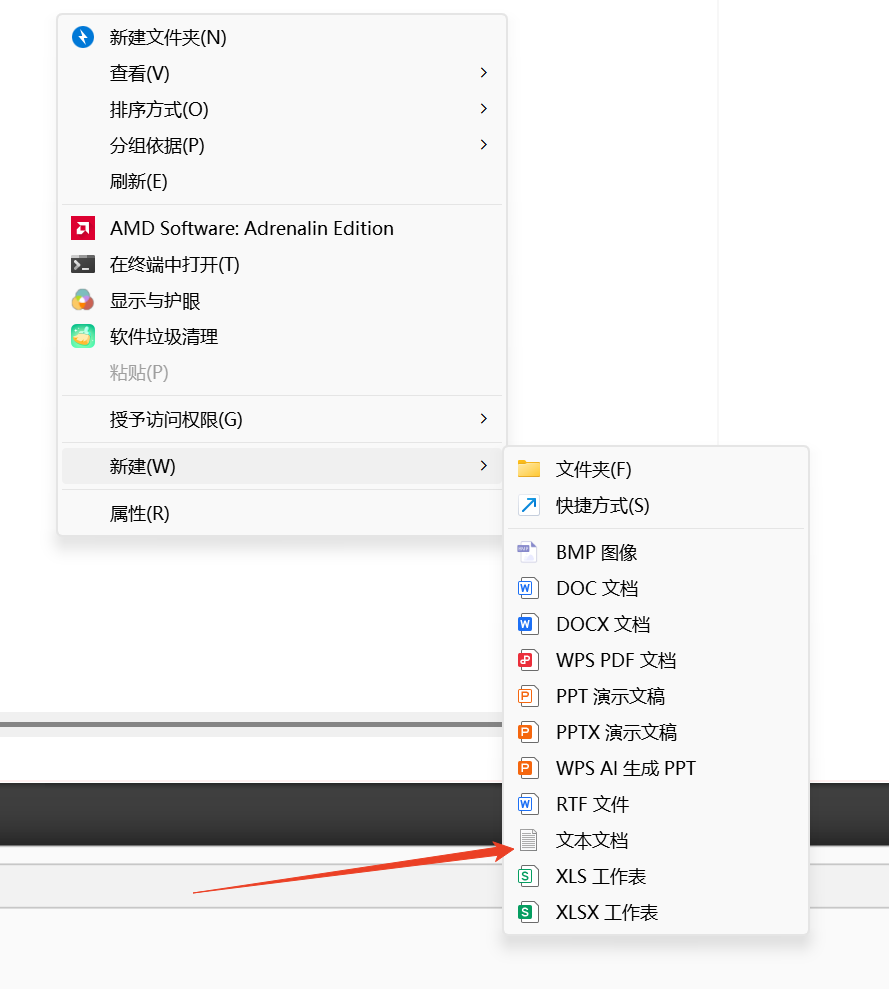Click the colorful 显示与护眼 icon
The image size is (889, 989).
[x=83, y=300]
